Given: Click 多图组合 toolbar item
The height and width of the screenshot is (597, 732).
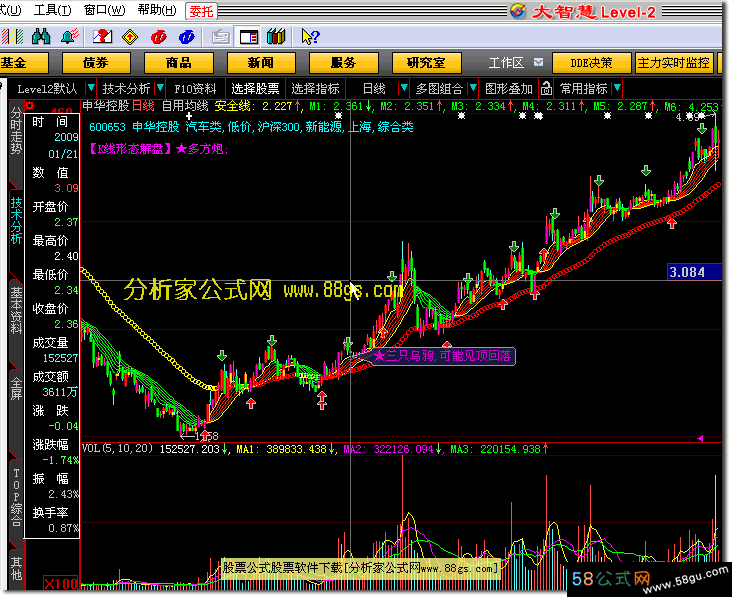Looking at the screenshot, I should pos(439,88).
